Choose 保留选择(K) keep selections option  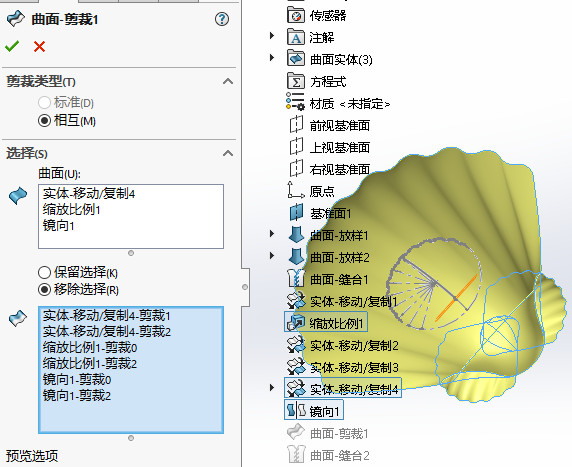click(44, 272)
